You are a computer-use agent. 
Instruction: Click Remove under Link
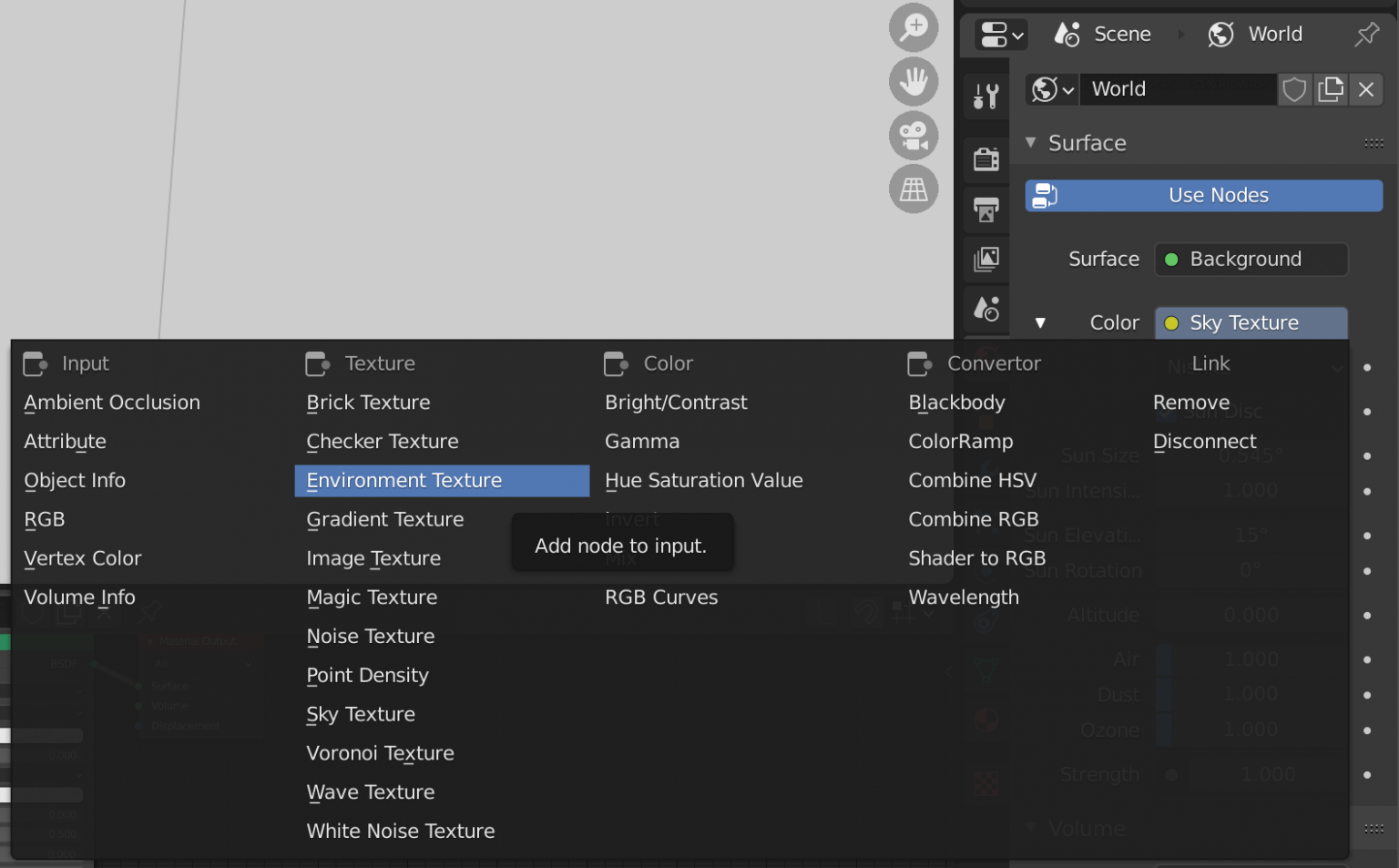pyautogui.click(x=1190, y=403)
